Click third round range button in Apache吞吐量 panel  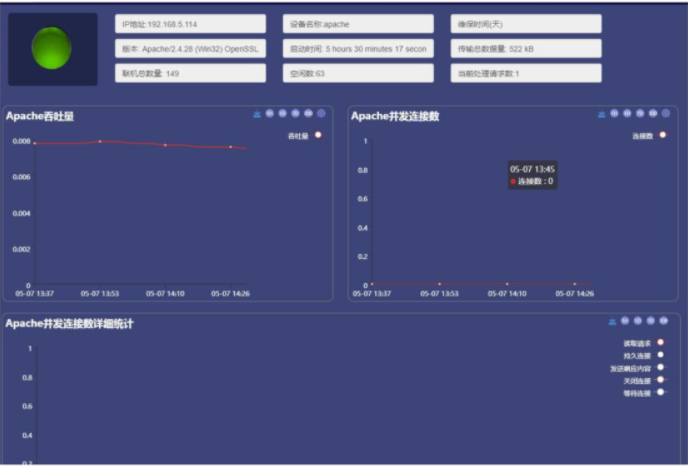295,114
